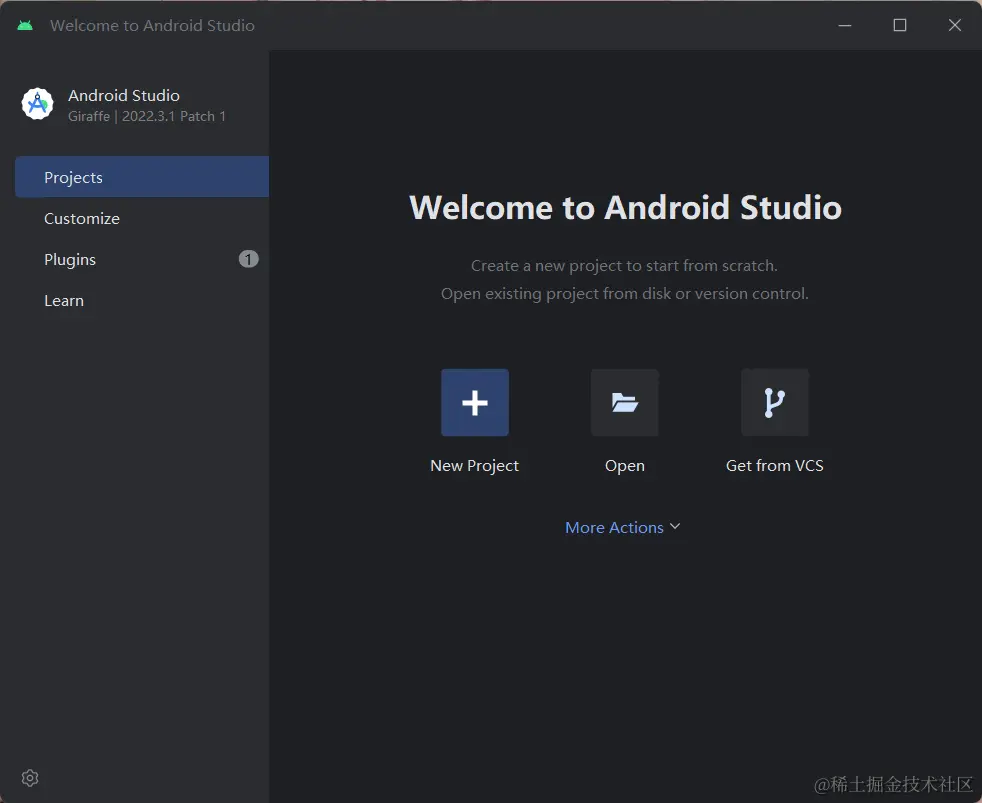
Task: Select the Projects tab
Action: pyautogui.click(x=142, y=177)
